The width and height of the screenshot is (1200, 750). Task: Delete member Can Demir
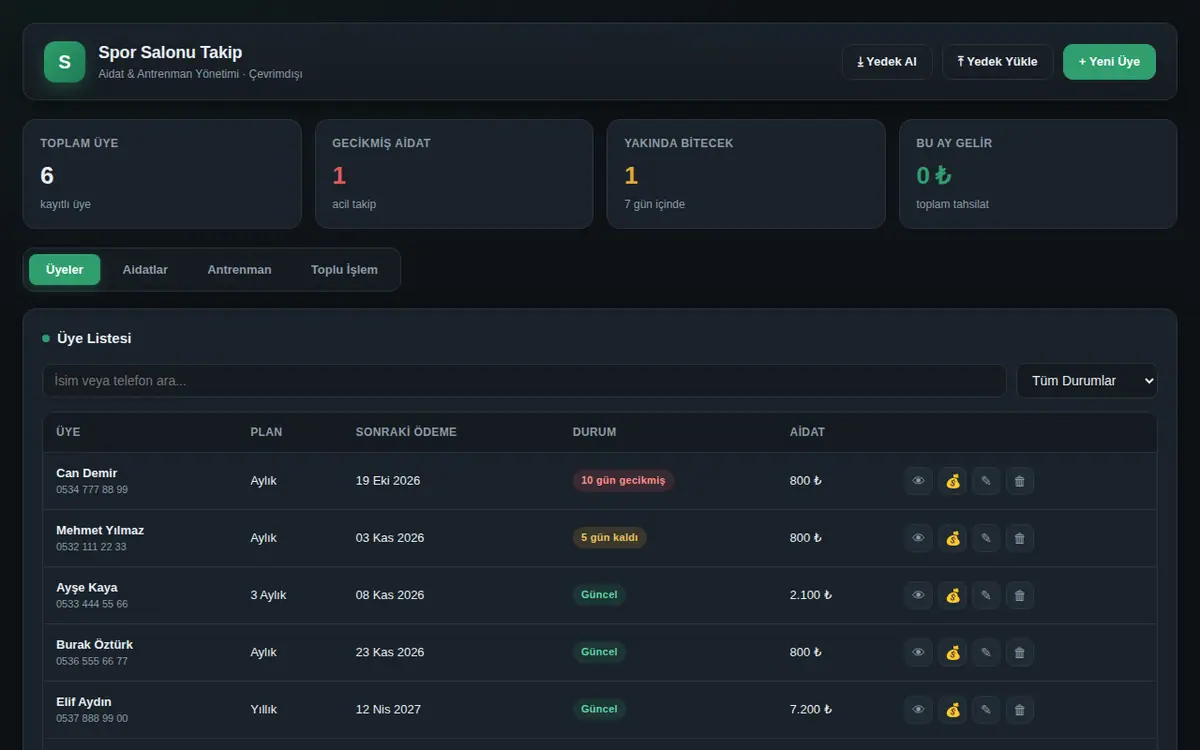coord(1019,481)
